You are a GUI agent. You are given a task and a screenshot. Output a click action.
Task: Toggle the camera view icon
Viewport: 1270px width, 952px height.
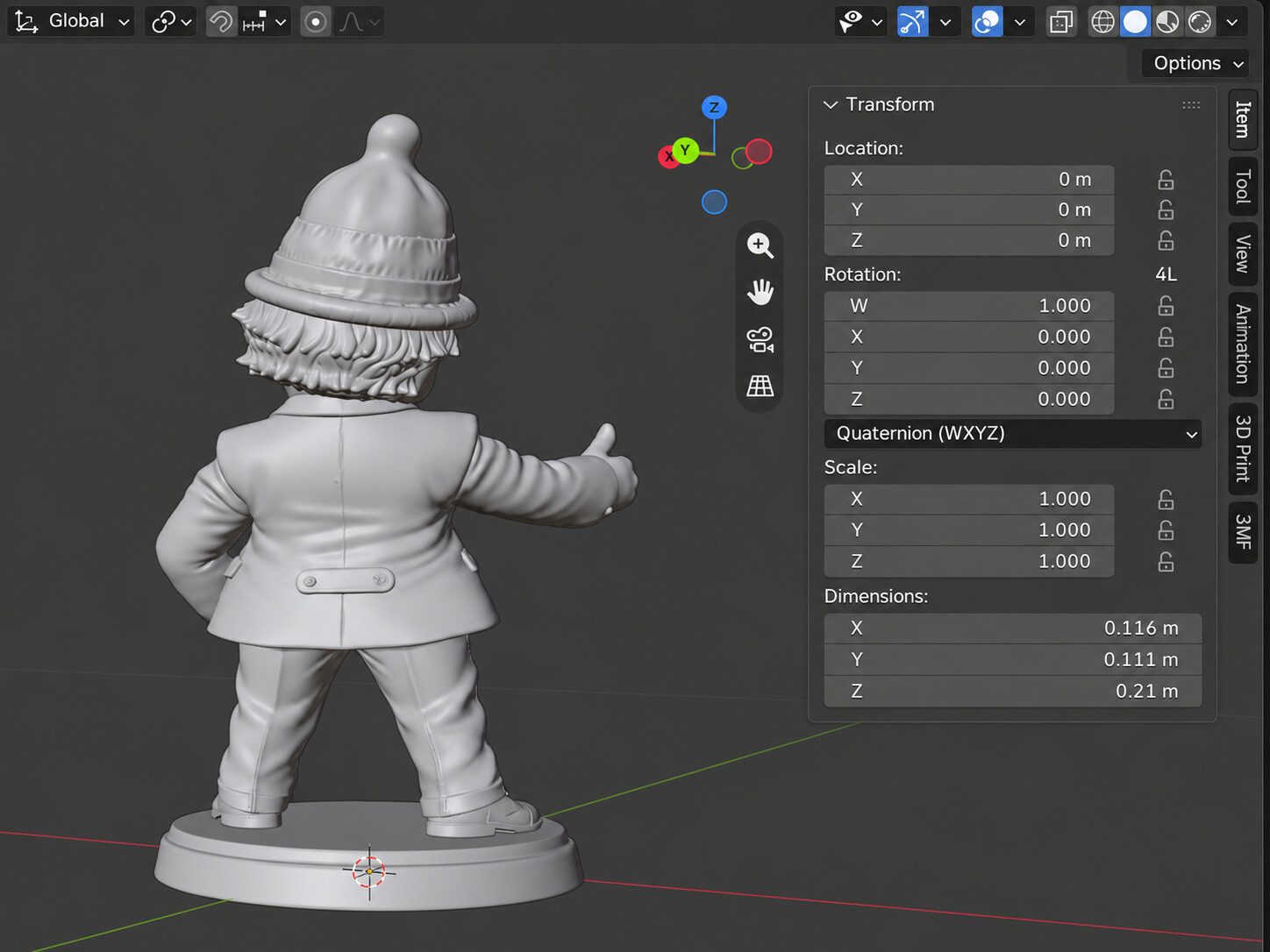tap(760, 339)
